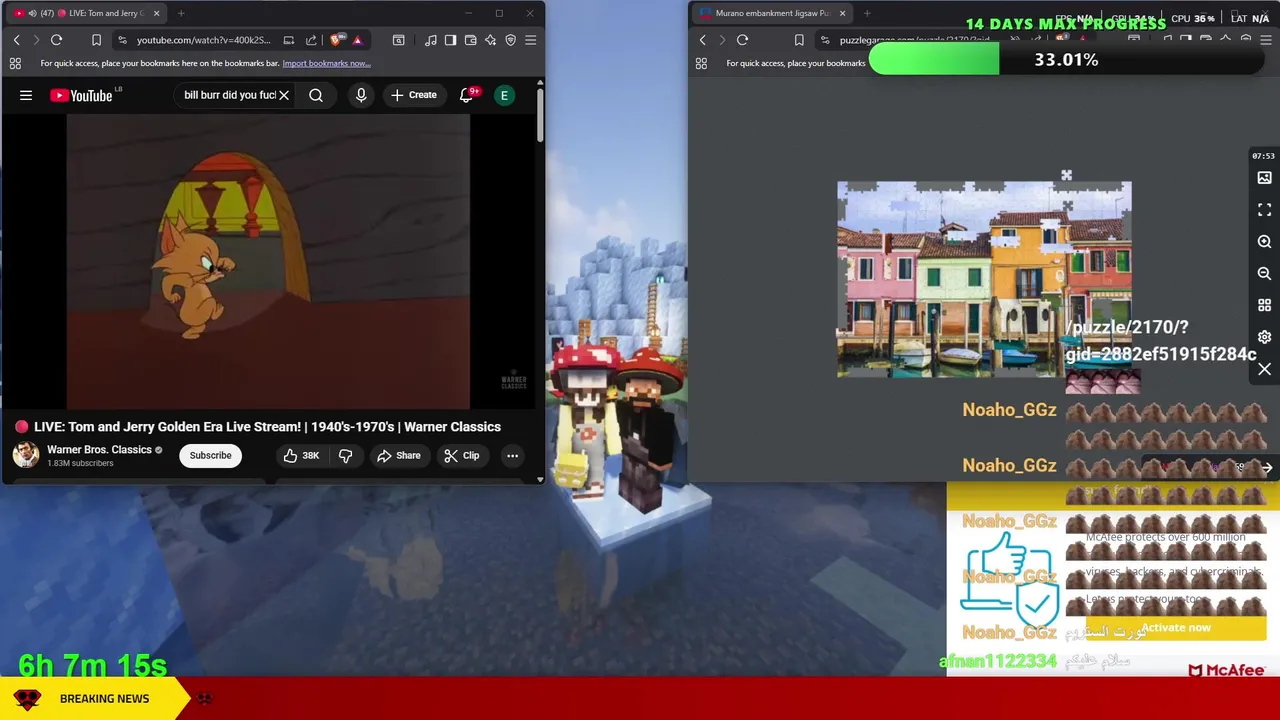Screen dimensions: 1280x720
Task: Bookmark the YouTube page
Action: pyautogui.click(x=96, y=40)
